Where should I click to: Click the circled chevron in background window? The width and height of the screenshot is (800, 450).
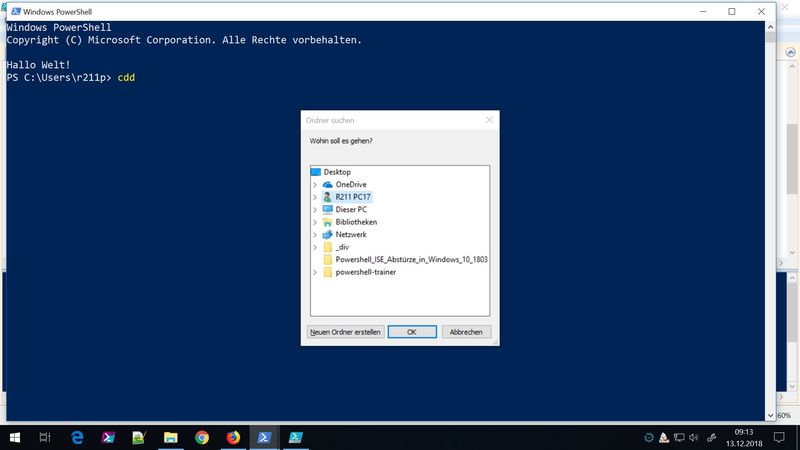pyautogui.click(x=790, y=52)
